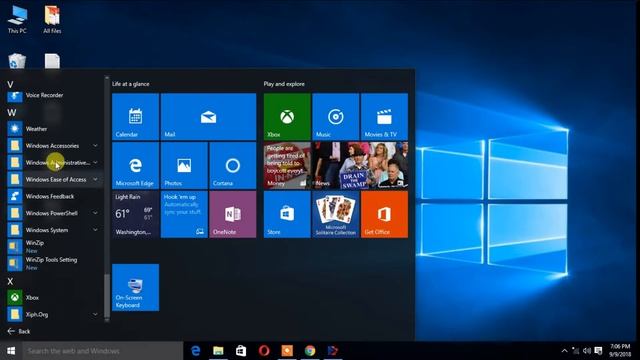Open the network icon in system tray
Image resolution: width=640 pixels, height=360 pixels.
click(576, 351)
